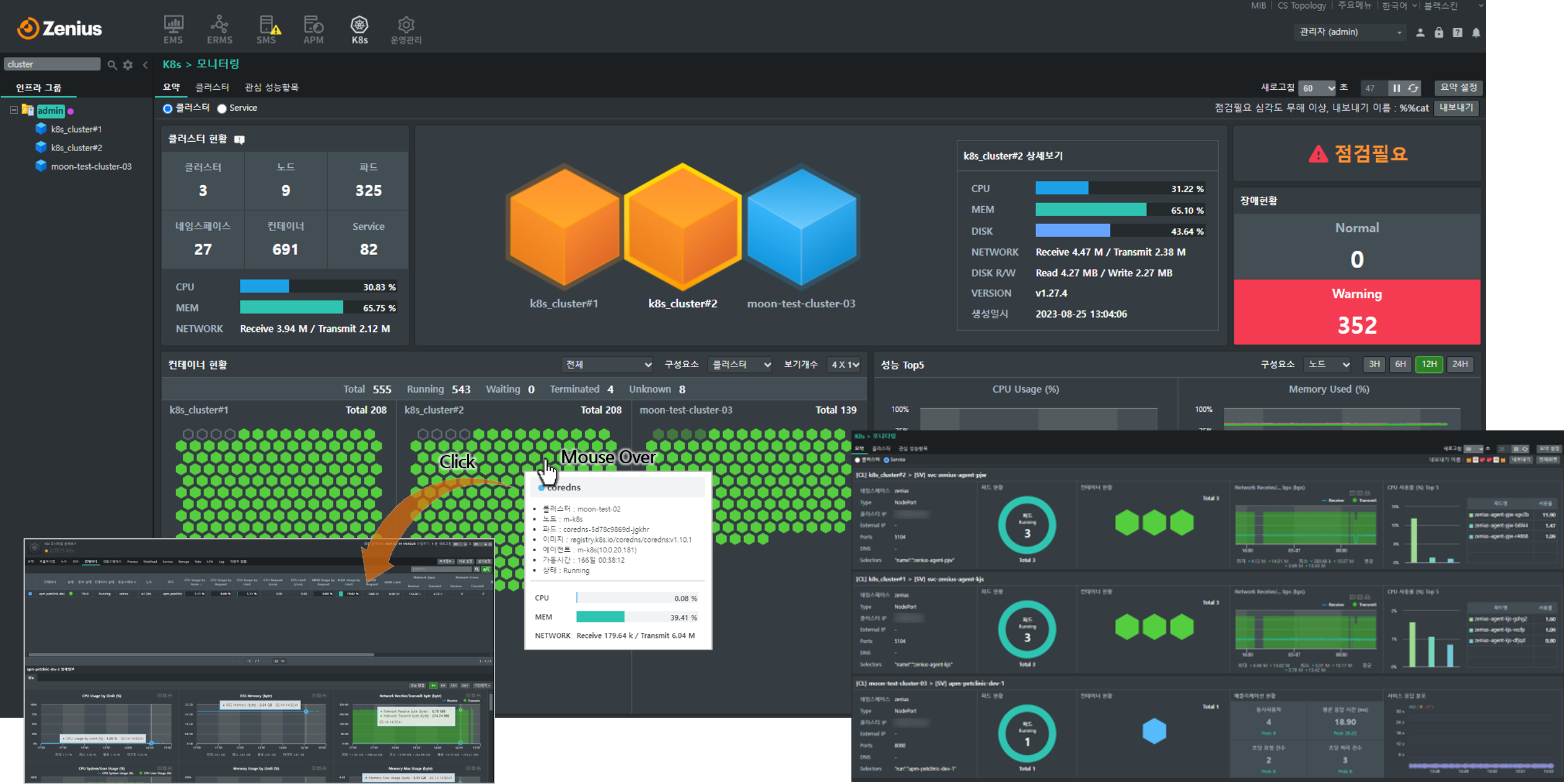The height and width of the screenshot is (784, 1564).
Task: Click the Warning 352 red panel
Action: click(1357, 311)
